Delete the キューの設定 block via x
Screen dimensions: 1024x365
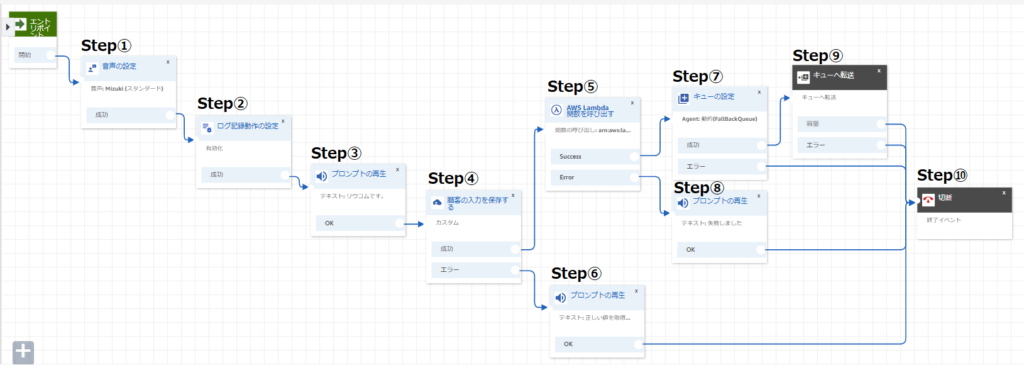click(759, 93)
